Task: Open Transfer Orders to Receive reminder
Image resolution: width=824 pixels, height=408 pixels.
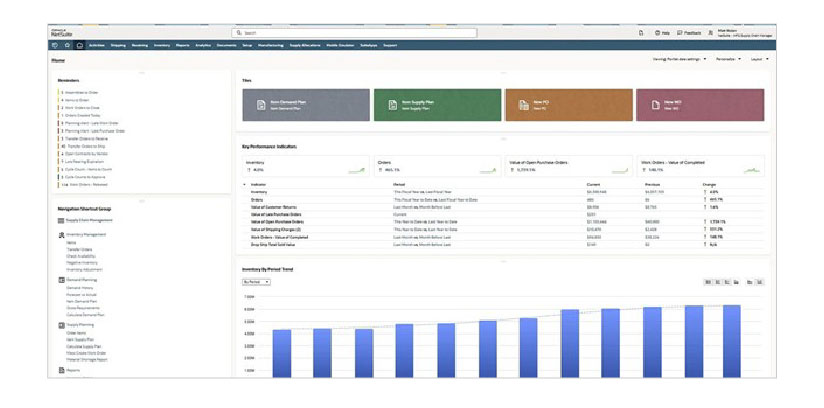Action: 84,138
